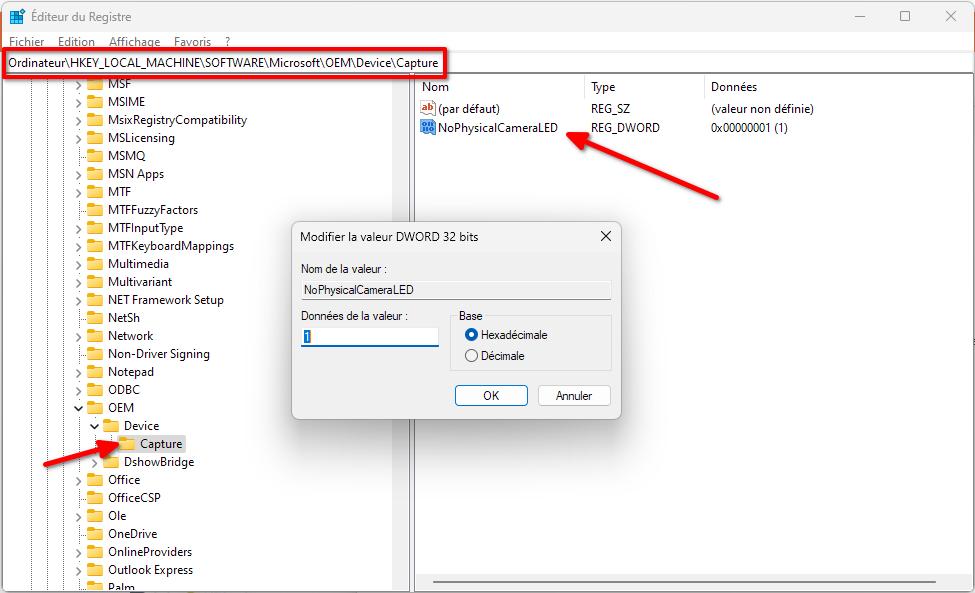Click the MSIME folder icon
The height and width of the screenshot is (593, 975).
(x=95, y=101)
